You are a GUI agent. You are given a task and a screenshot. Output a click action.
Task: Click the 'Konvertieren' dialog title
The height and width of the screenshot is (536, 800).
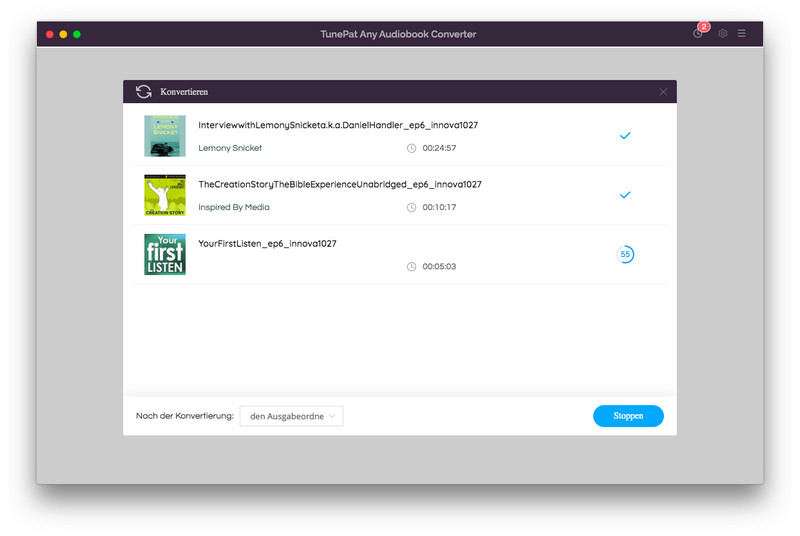pos(184,92)
